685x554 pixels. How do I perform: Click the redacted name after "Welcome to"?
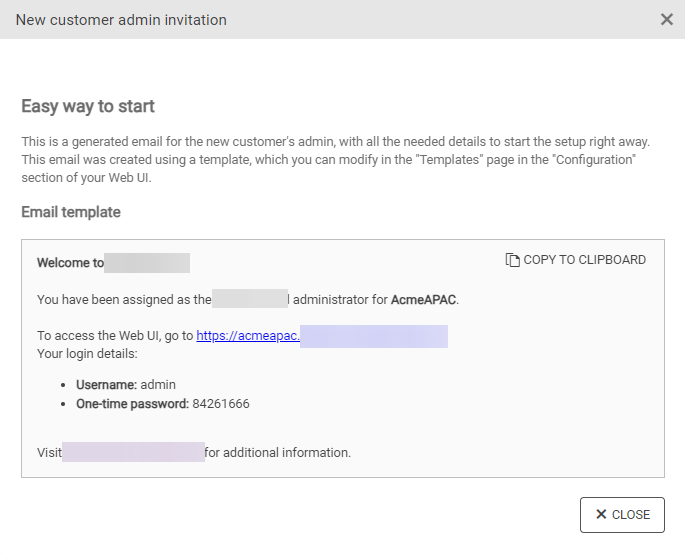[147, 263]
